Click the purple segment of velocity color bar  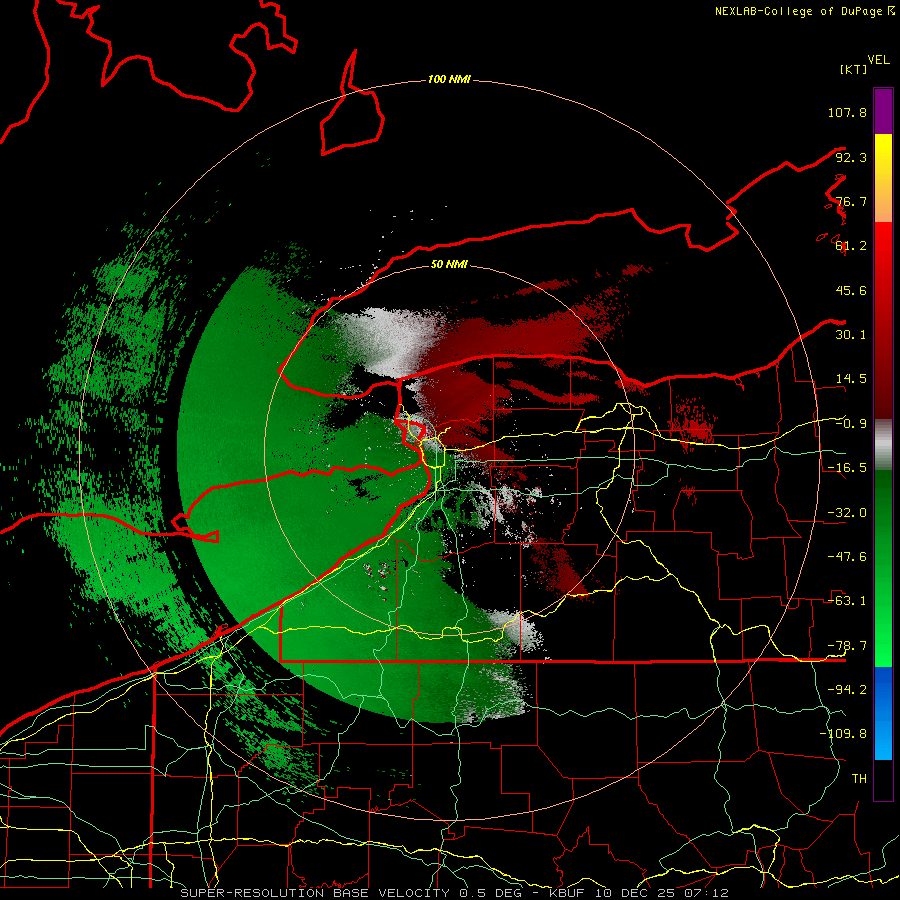tap(883, 111)
